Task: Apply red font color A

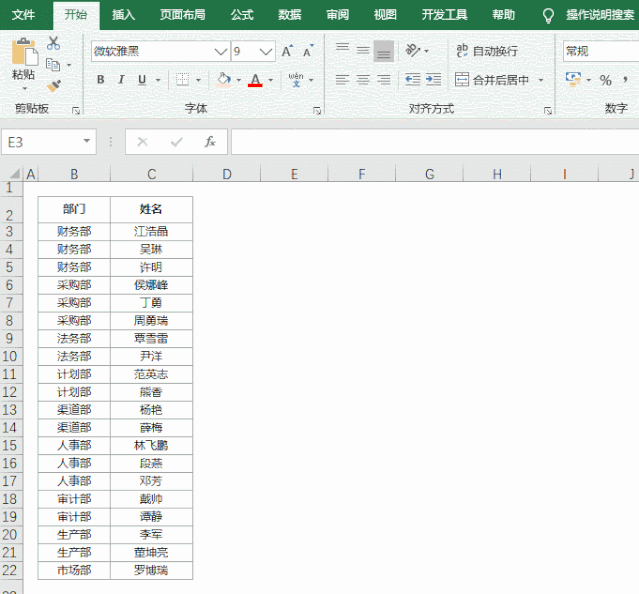Action: click(x=255, y=79)
